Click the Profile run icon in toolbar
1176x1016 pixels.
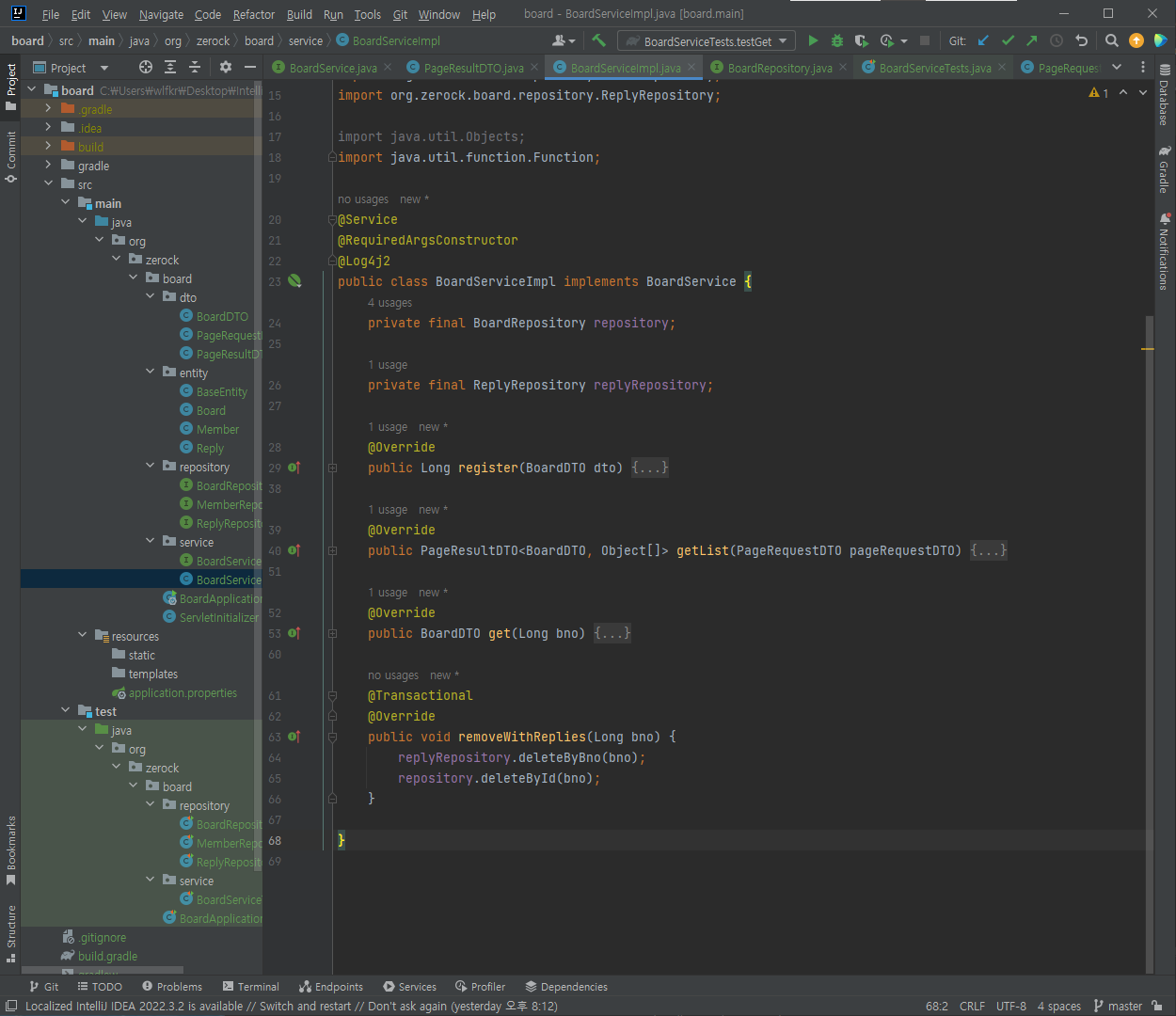[886, 40]
